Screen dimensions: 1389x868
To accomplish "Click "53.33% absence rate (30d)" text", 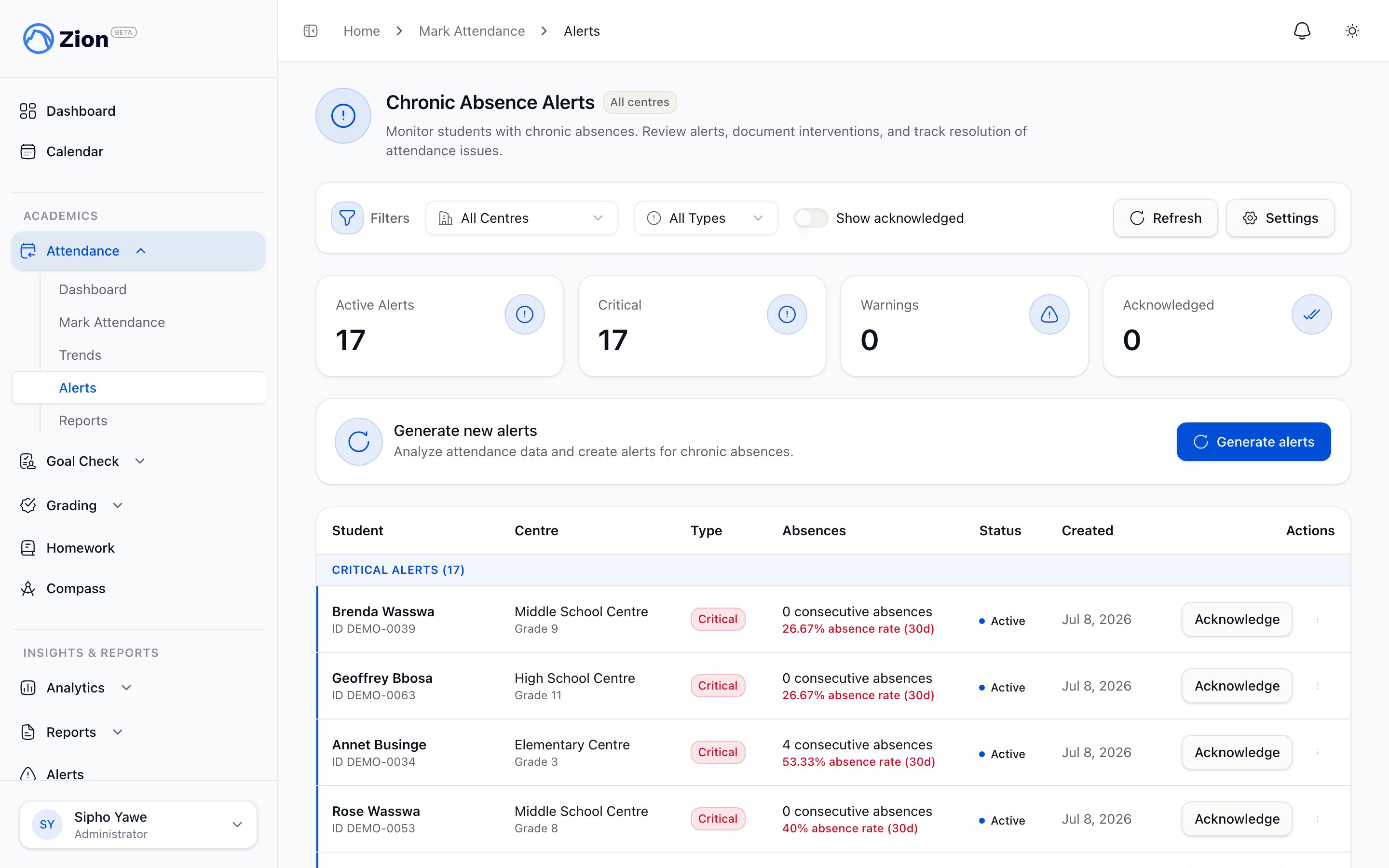I will pyautogui.click(x=858, y=762).
